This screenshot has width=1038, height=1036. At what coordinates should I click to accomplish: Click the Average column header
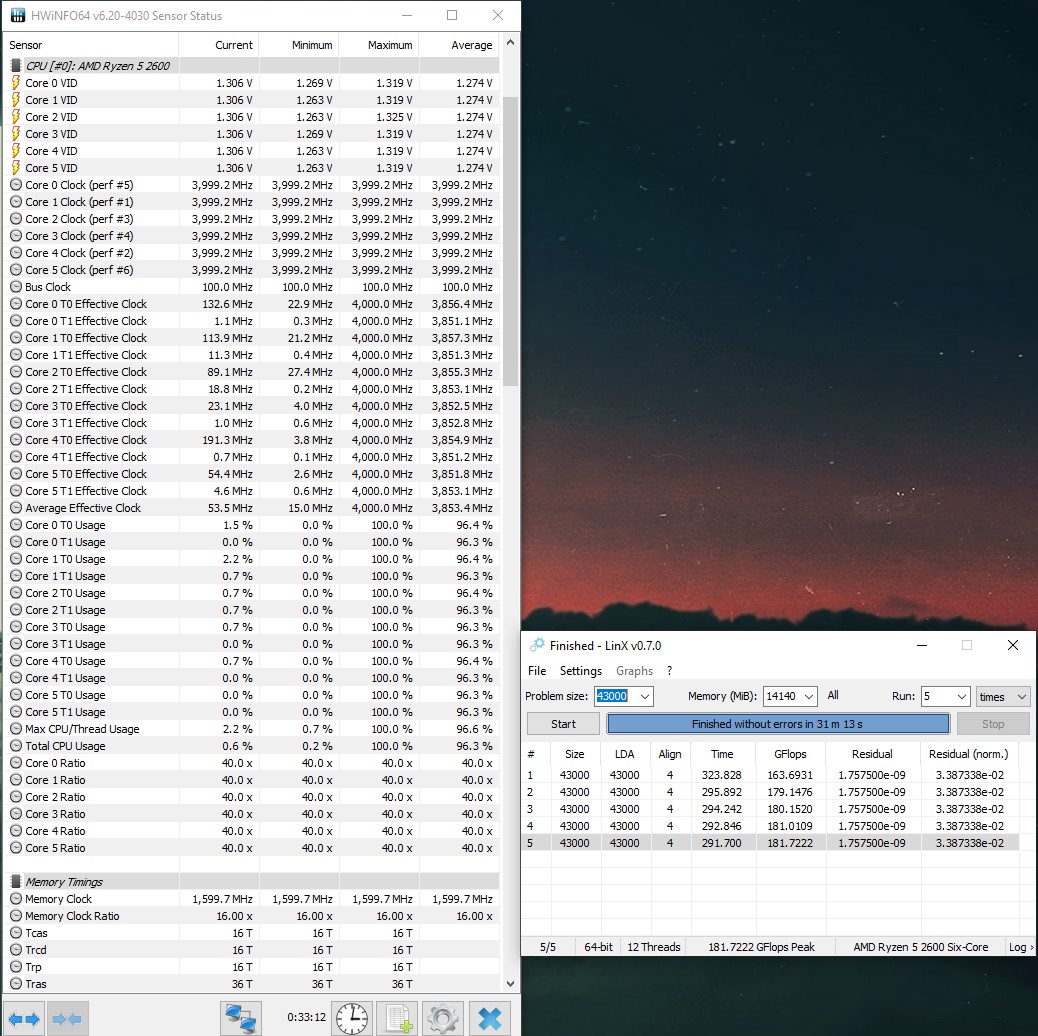459,45
